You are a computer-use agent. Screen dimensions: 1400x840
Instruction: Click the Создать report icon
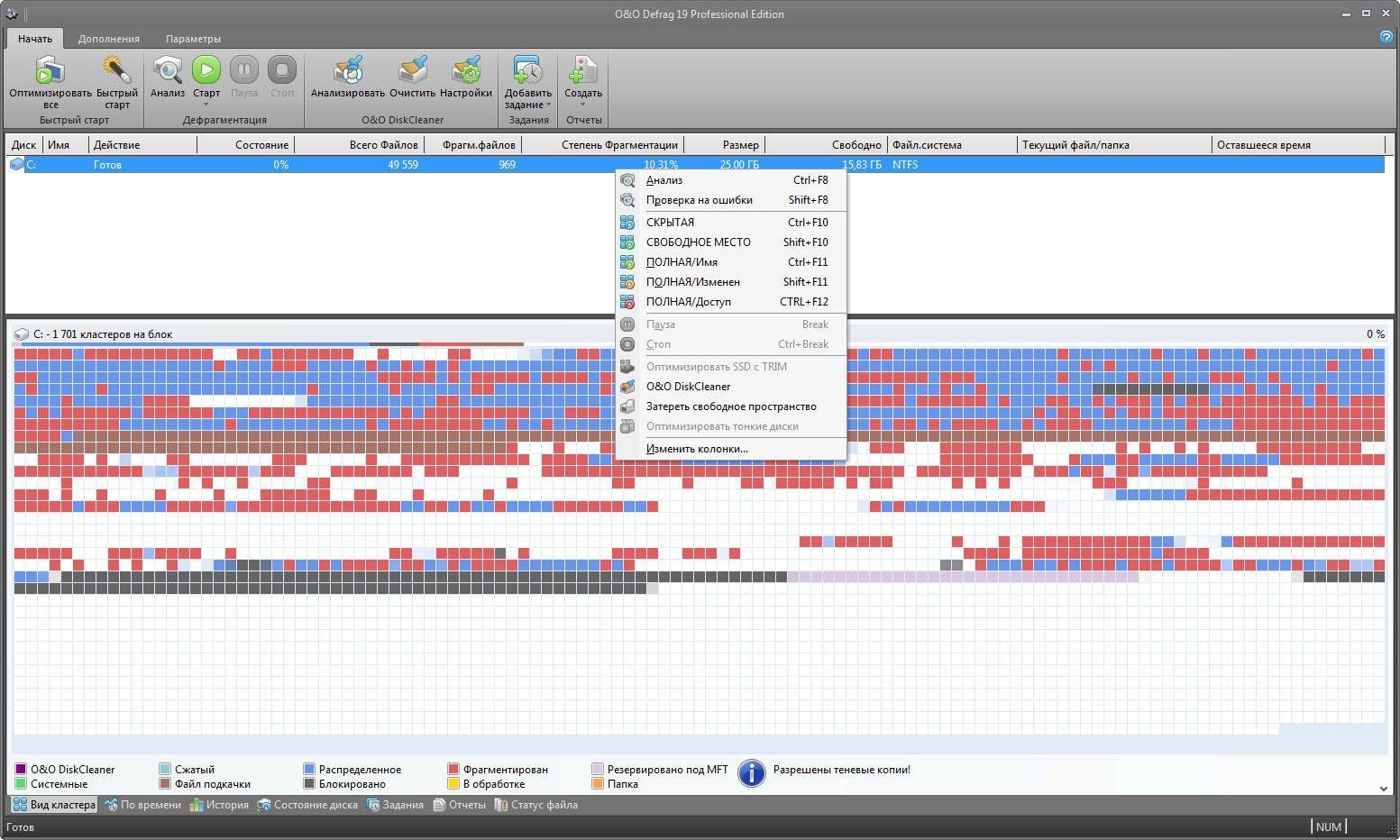tap(583, 70)
